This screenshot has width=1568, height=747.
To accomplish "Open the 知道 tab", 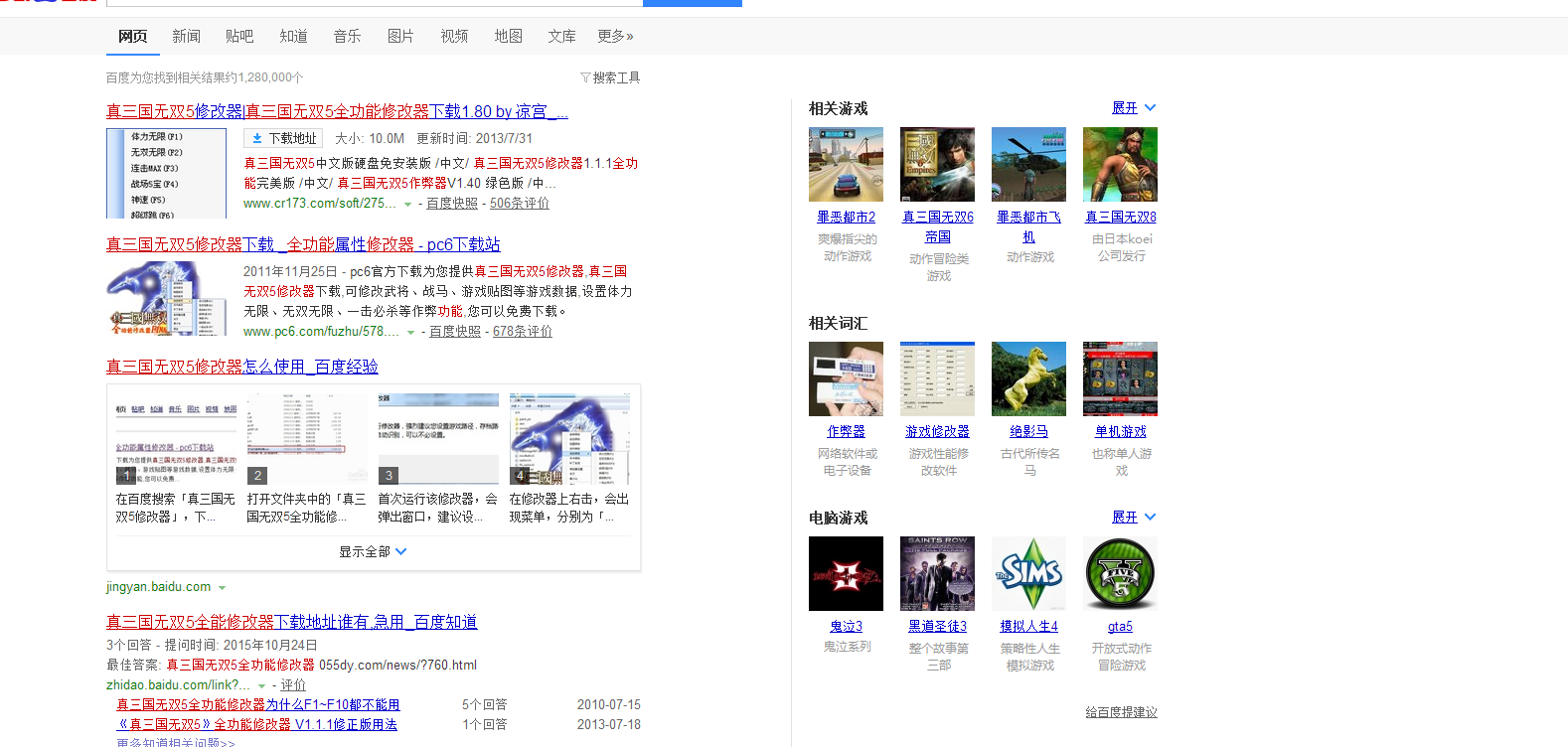I will tap(293, 36).
